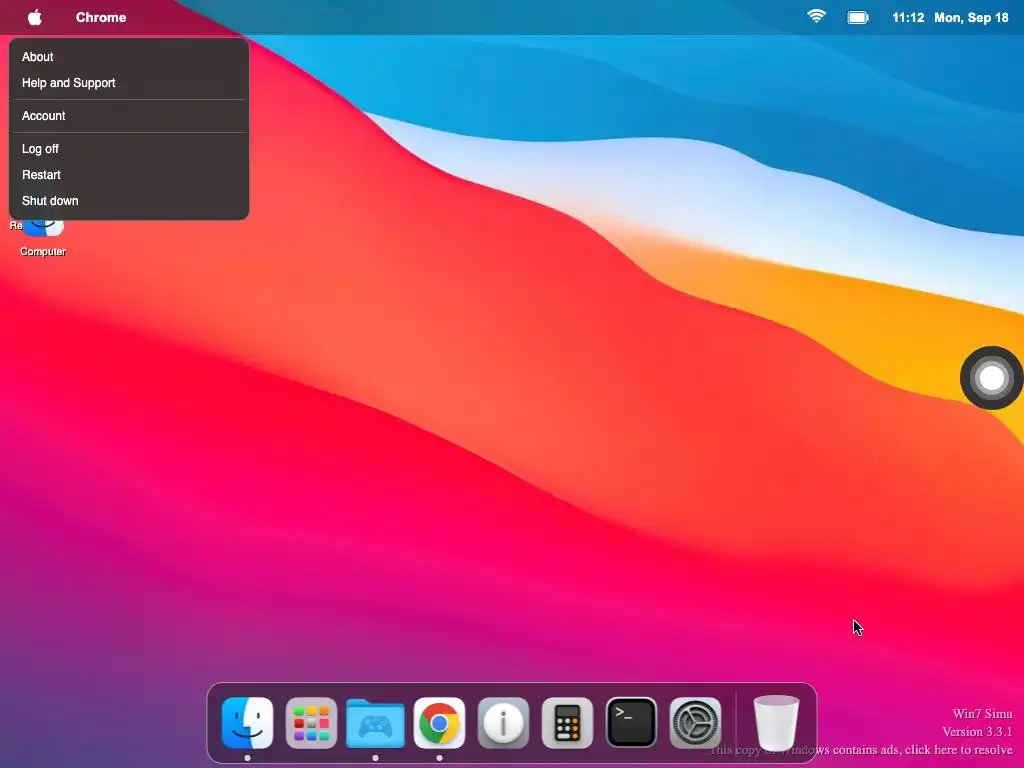Open the Apple logo menu
The height and width of the screenshot is (768, 1024).
coord(35,18)
